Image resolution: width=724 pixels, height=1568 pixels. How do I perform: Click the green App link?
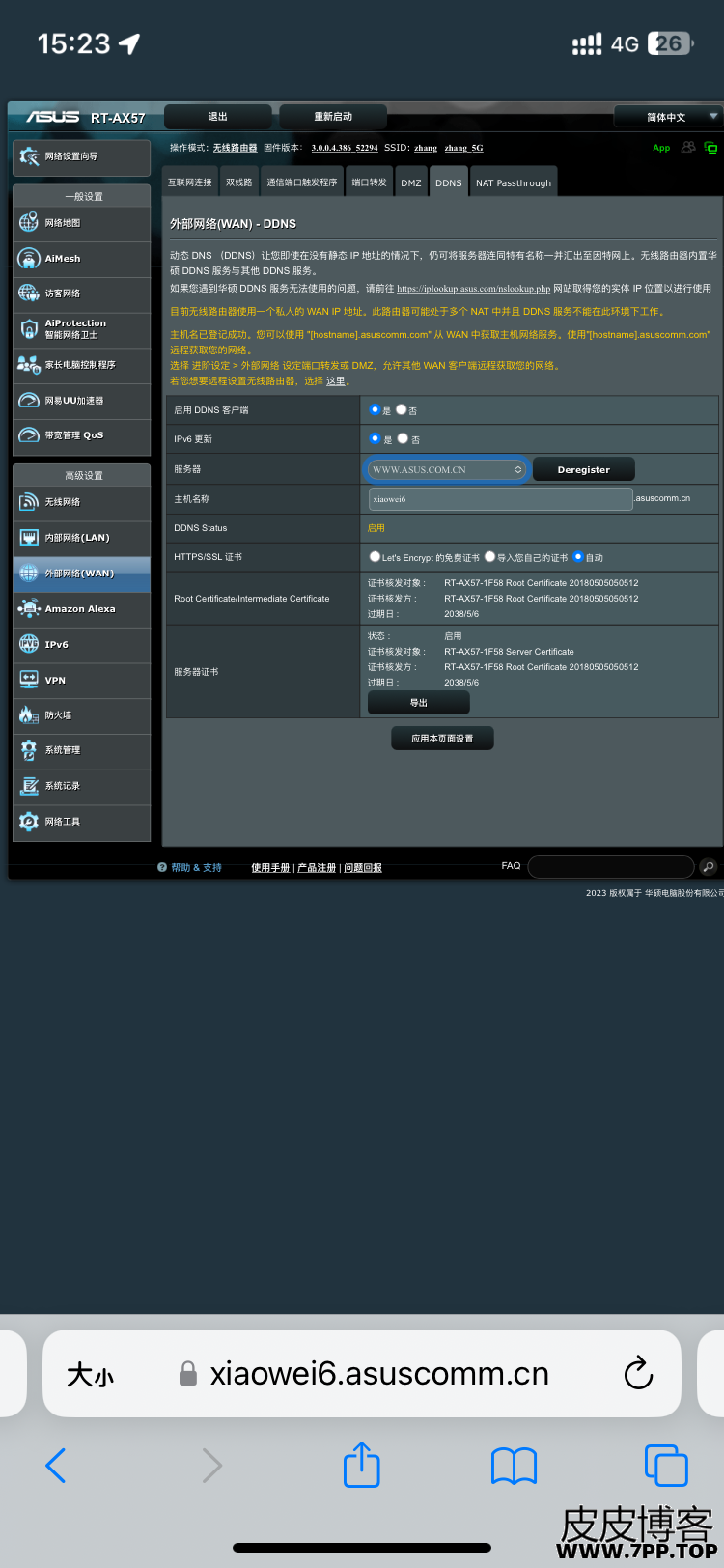pyautogui.click(x=661, y=148)
